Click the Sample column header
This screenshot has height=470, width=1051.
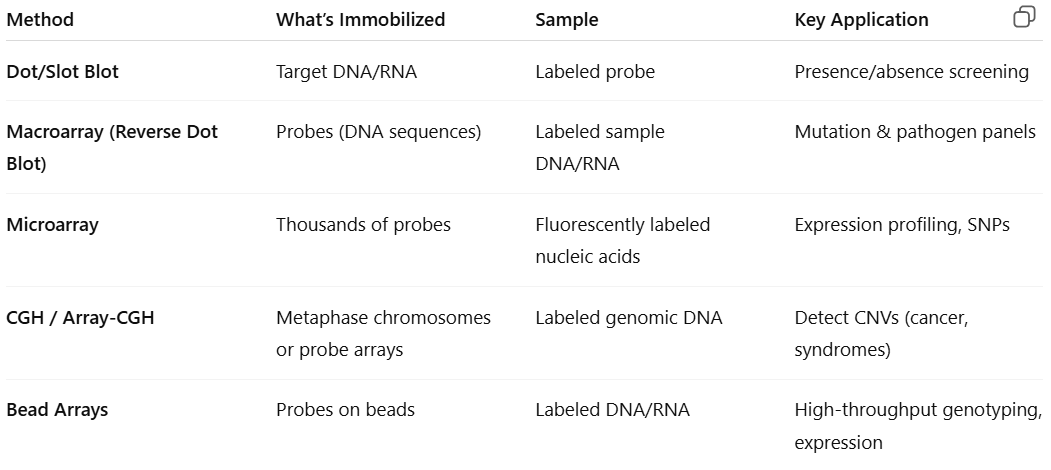[564, 20]
